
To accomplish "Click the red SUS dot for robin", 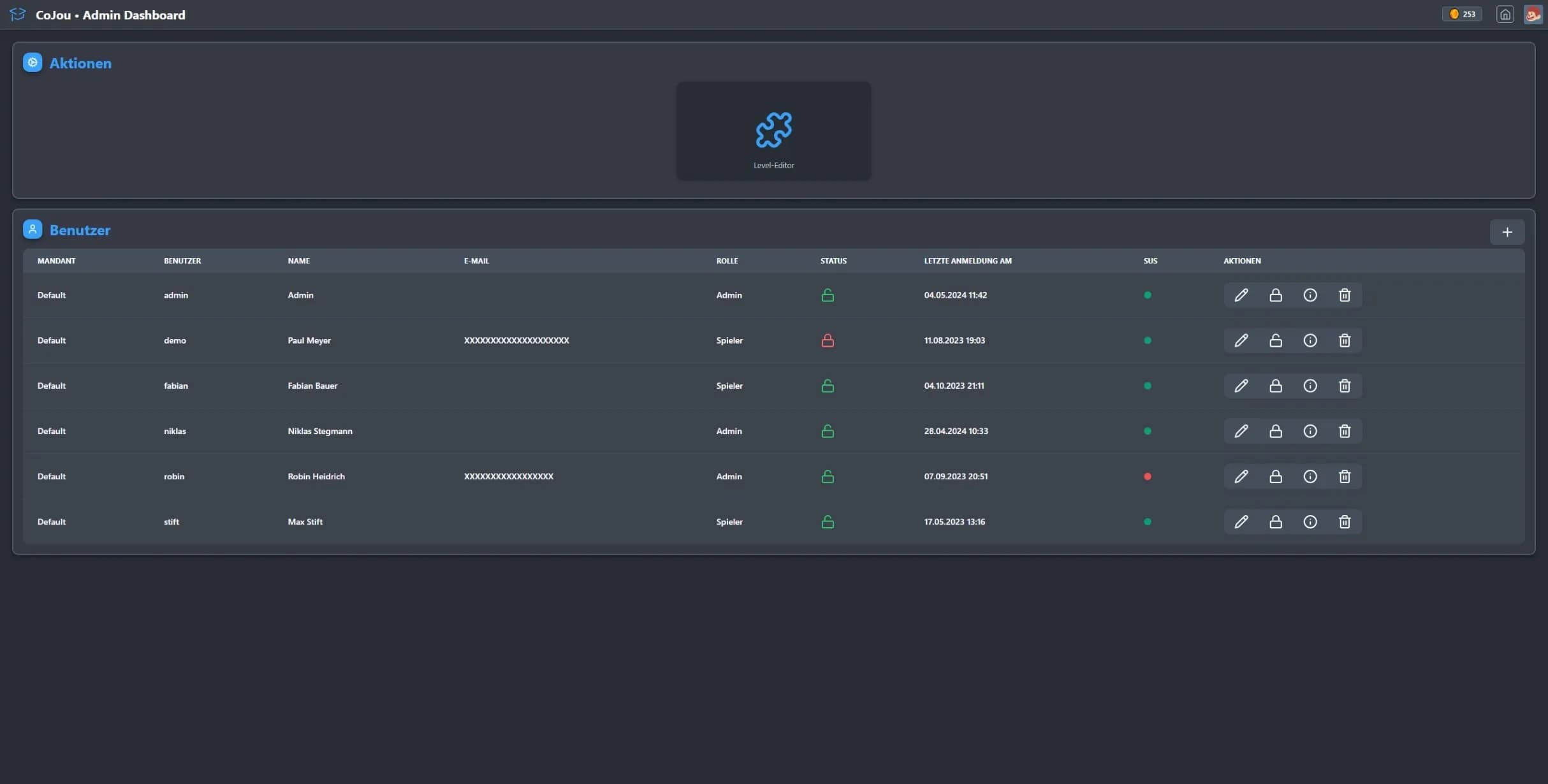I will [1147, 476].
